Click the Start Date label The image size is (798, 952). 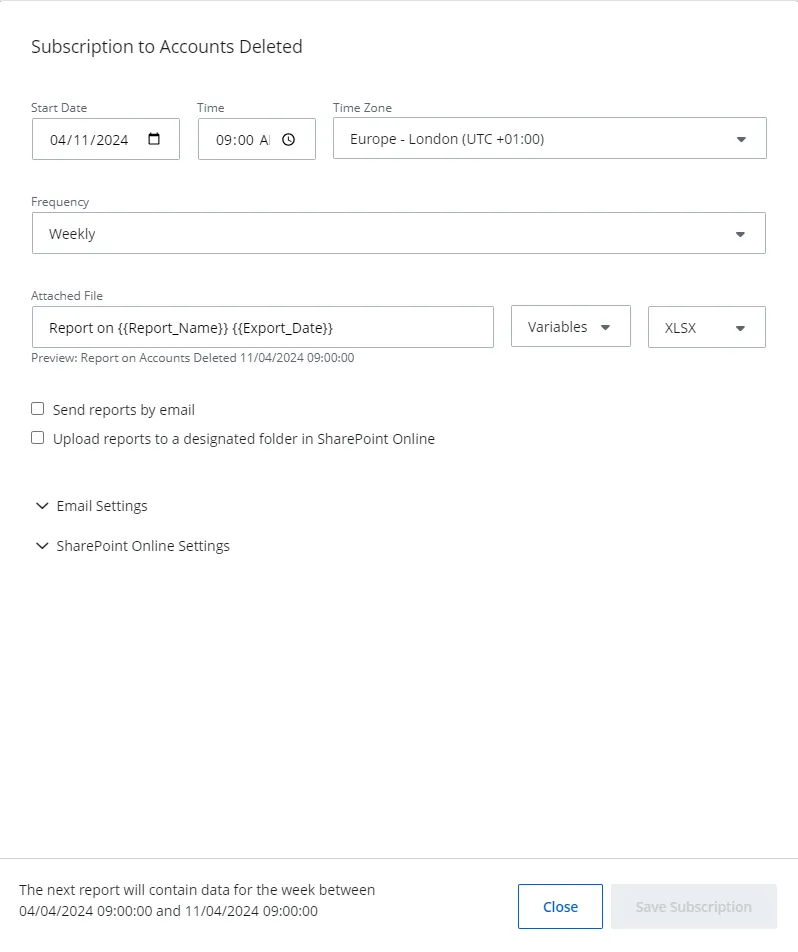point(59,107)
